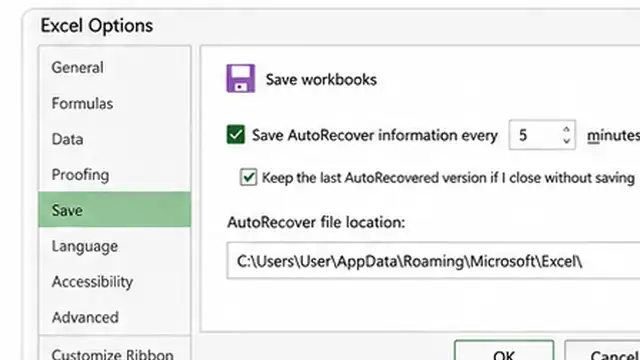This screenshot has width=640, height=360.
Task: Toggle Keep the last AutoRecovered version checkbox
Action: pyautogui.click(x=248, y=178)
